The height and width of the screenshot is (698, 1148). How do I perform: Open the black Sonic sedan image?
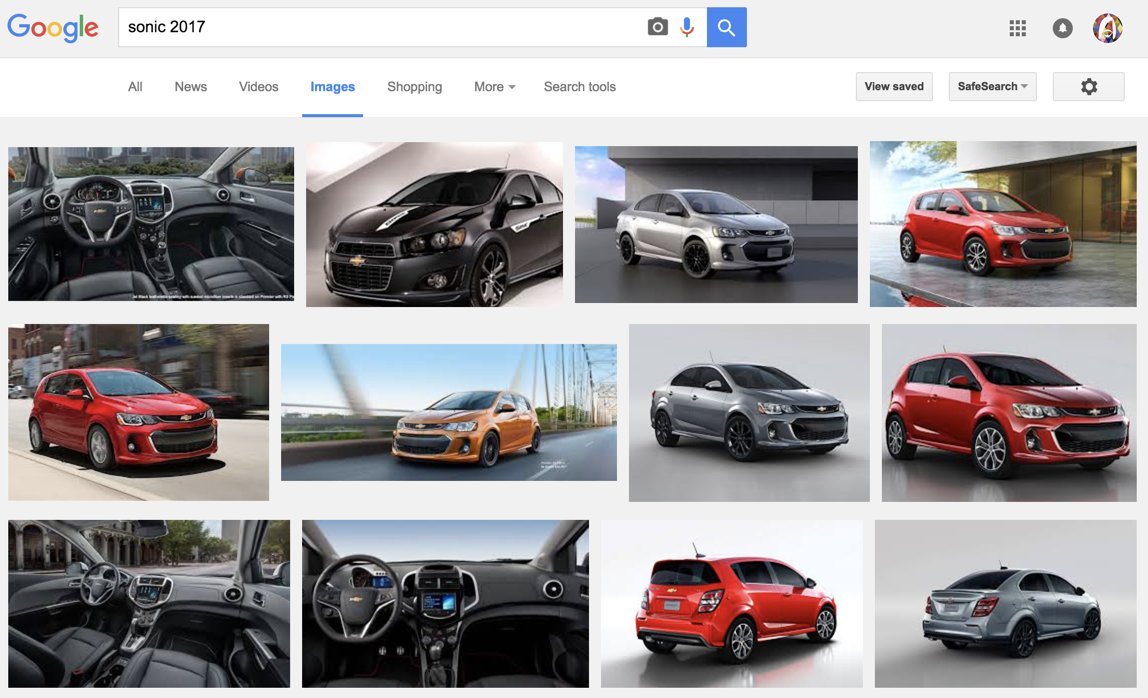click(434, 224)
